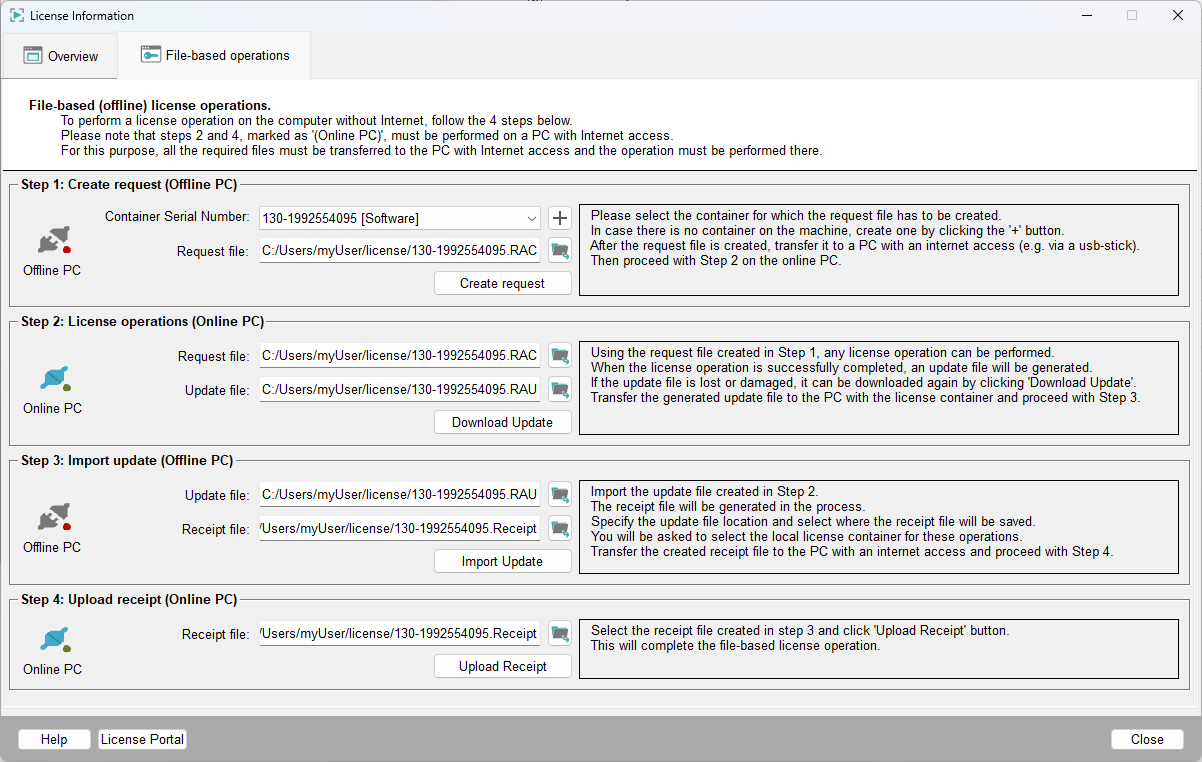Click the 'Container Serial Number:' label
Screen dimensions: 1202x762
click(177, 216)
